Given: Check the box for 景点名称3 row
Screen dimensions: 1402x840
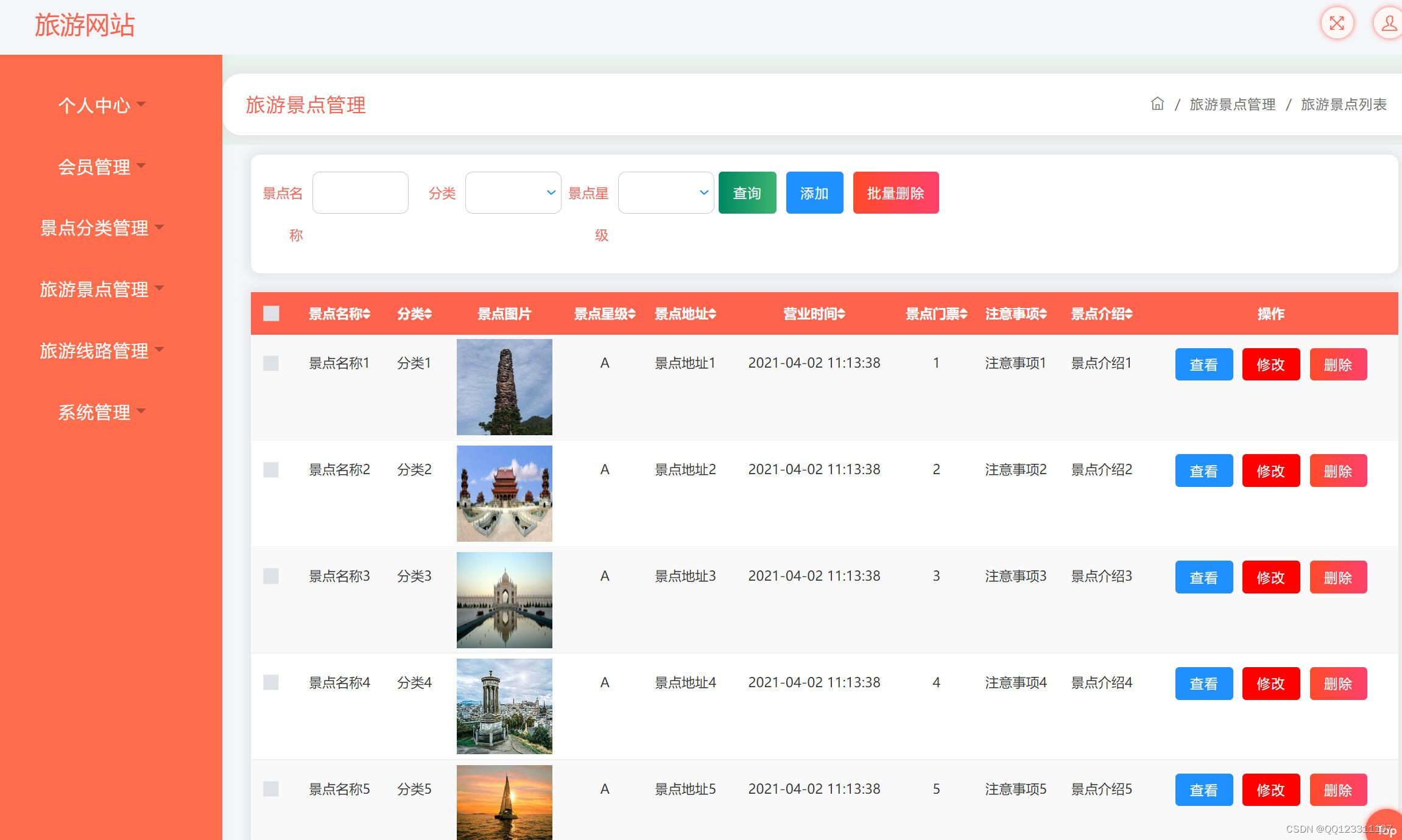Looking at the screenshot, I should tap(271, 576).
